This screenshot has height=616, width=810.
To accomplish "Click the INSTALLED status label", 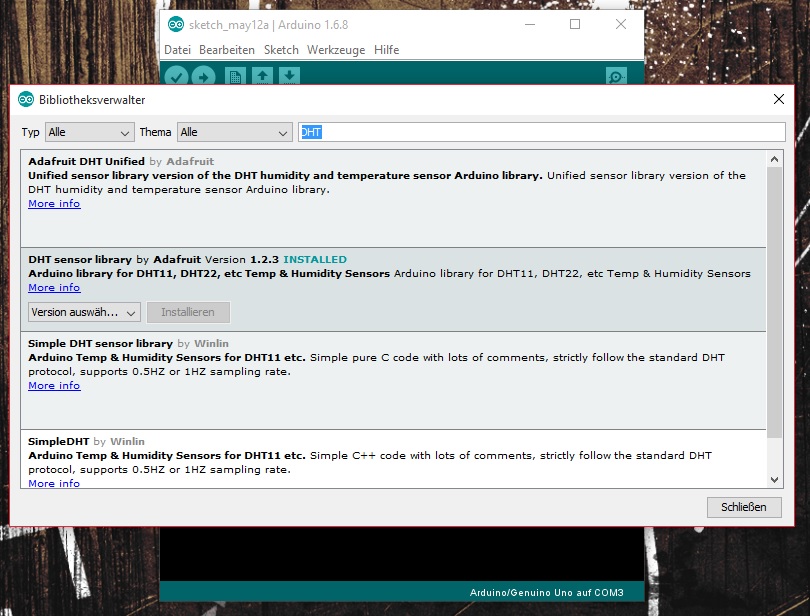I will coord(315,259).
